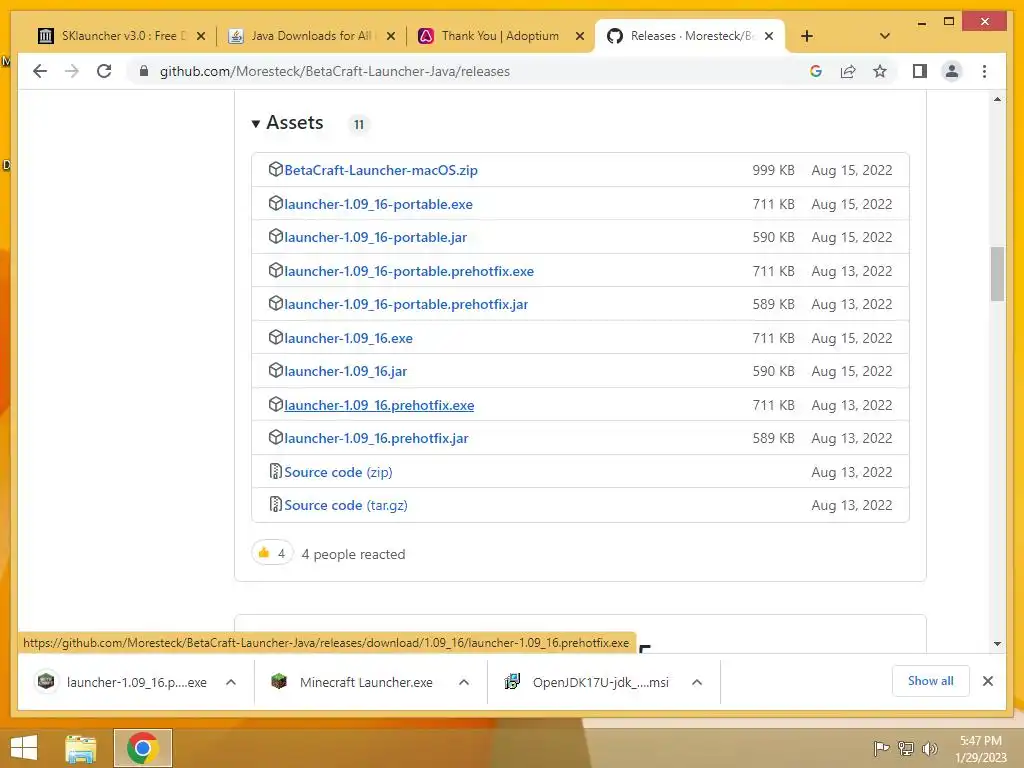
Task: Expand options for Minecraft Launcher.exe download
Action: click(x=464, y=682)
